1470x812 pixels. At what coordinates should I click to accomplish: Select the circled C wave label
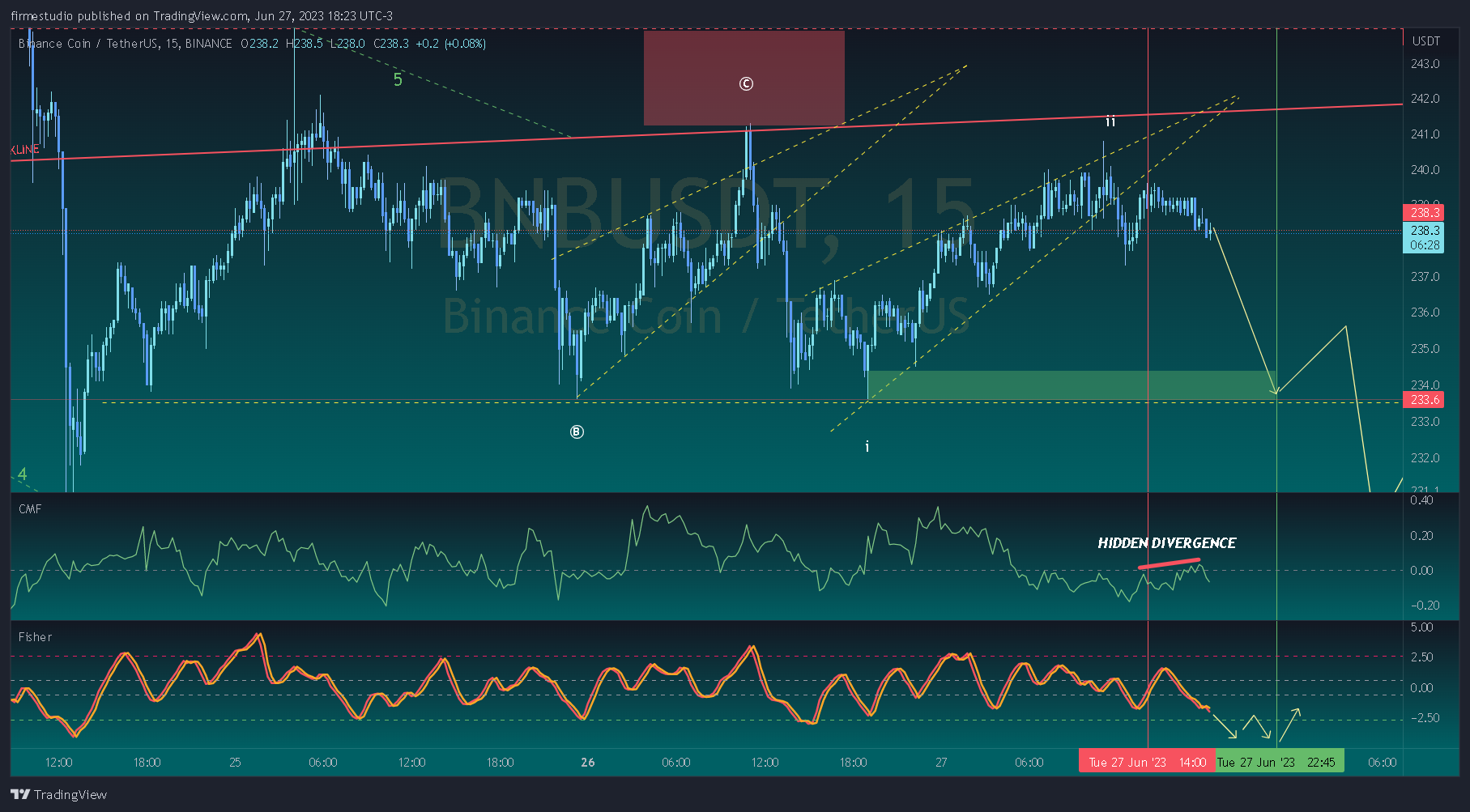tap(746, 83)
